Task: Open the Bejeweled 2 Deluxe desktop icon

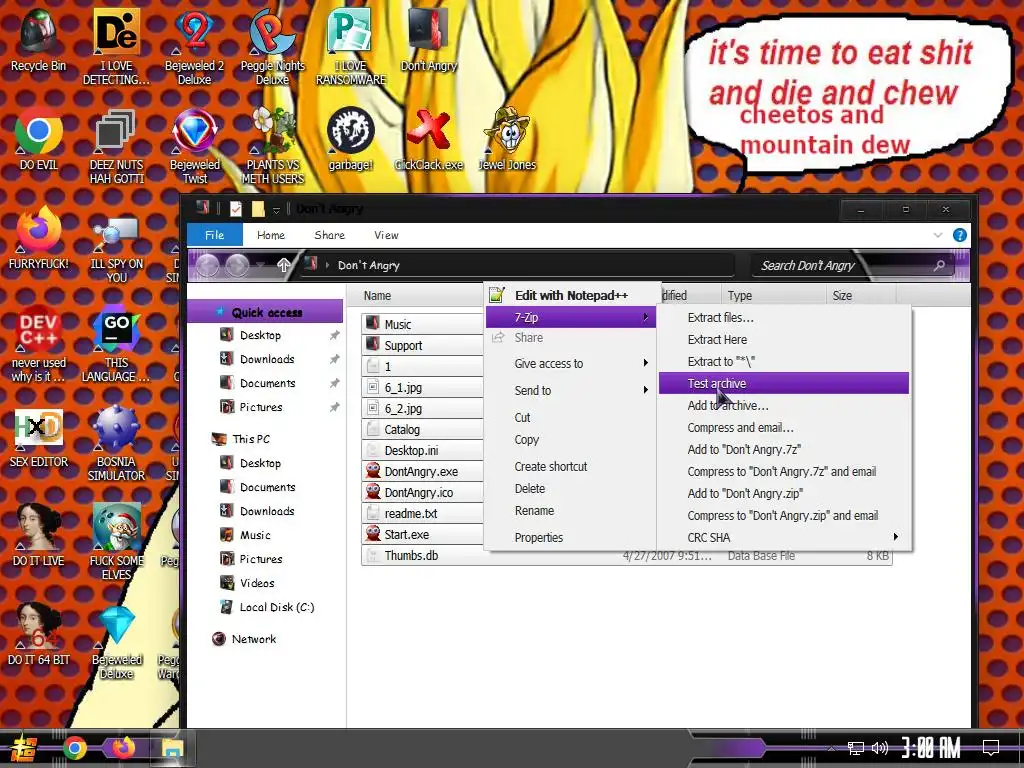Action: [195, 47]
